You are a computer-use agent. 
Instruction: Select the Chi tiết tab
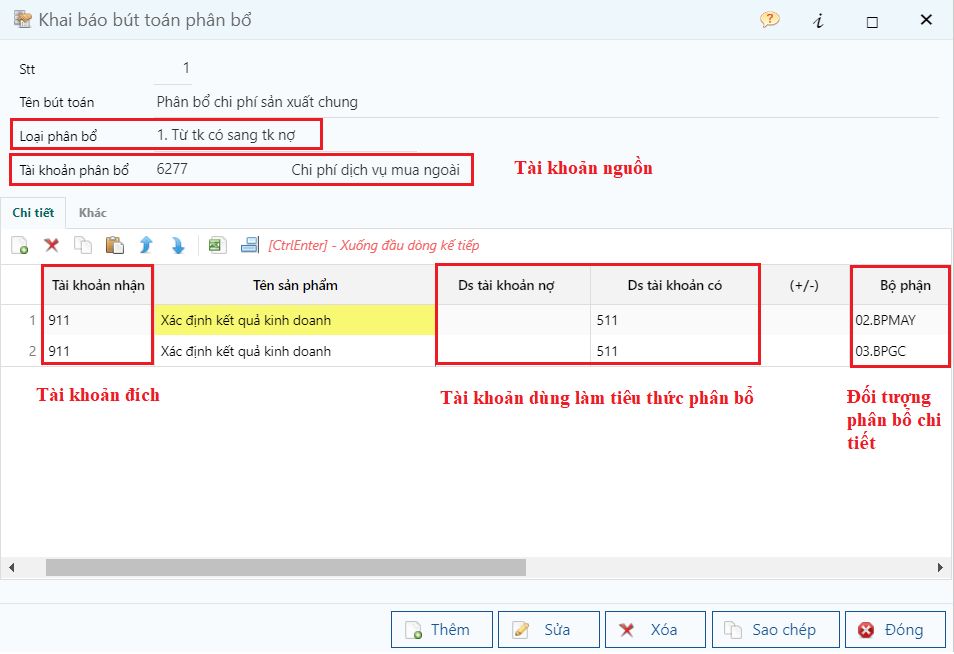click(x=33, y=212)
